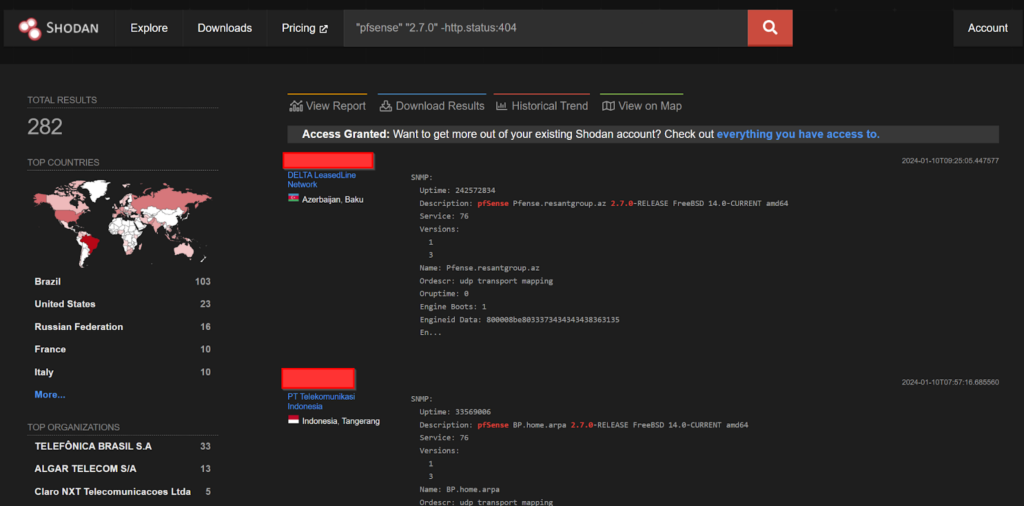Click 'Azerbaijan, Baku' location text
1024x506 pixels.
point(332,199)
